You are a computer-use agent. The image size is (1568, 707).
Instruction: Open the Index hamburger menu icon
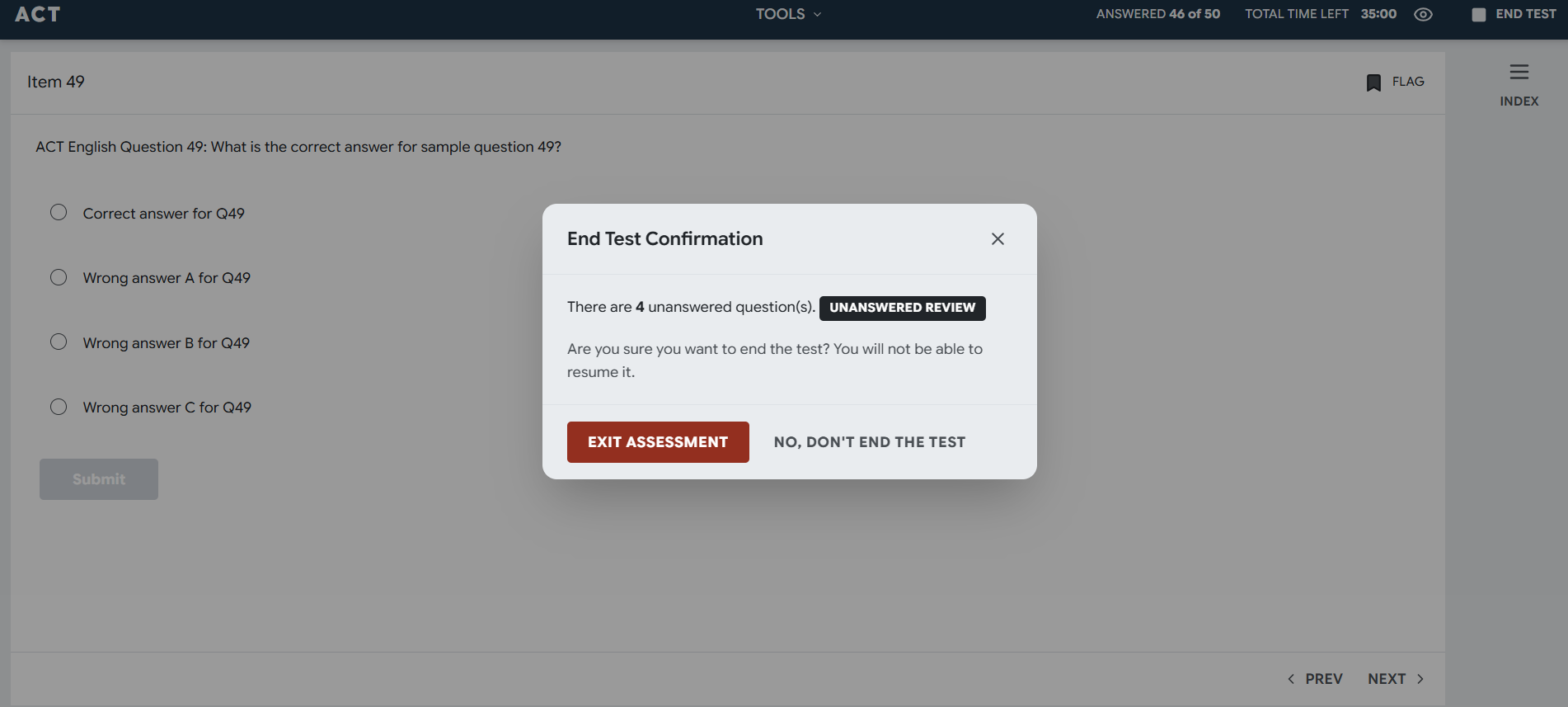pyautogui.click(x=1519, y=73)
